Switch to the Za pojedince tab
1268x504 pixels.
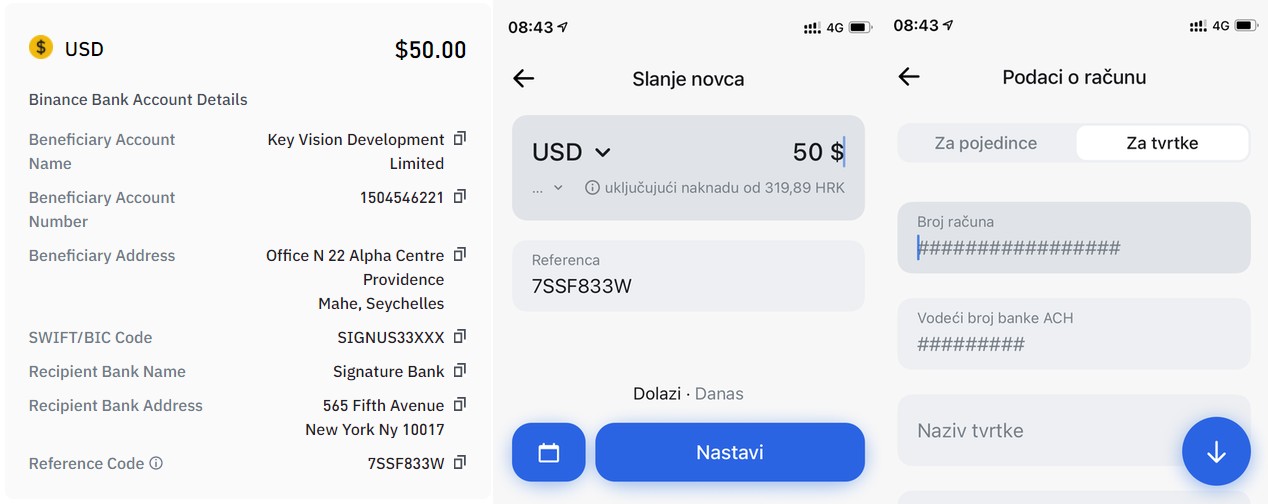point(985,143)
